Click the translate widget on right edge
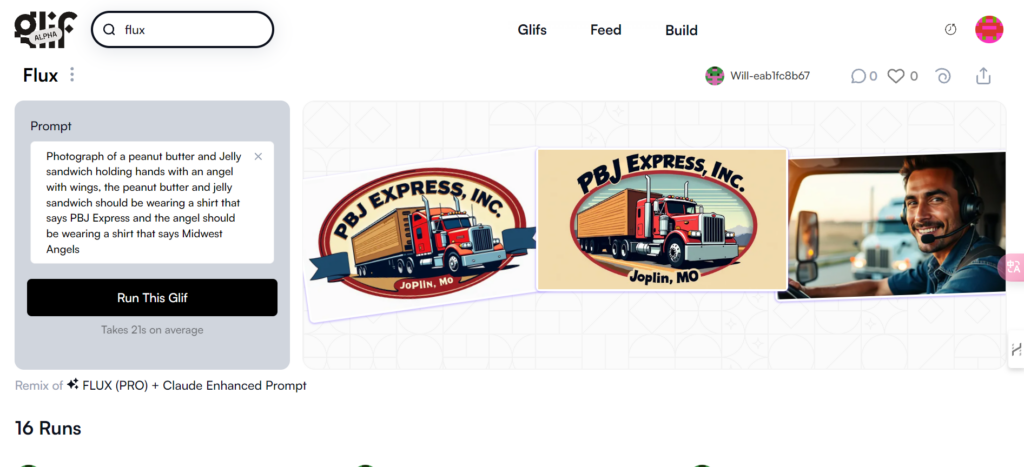Viewport: 1024px width, 467px height. click(x=1013, y=267)
